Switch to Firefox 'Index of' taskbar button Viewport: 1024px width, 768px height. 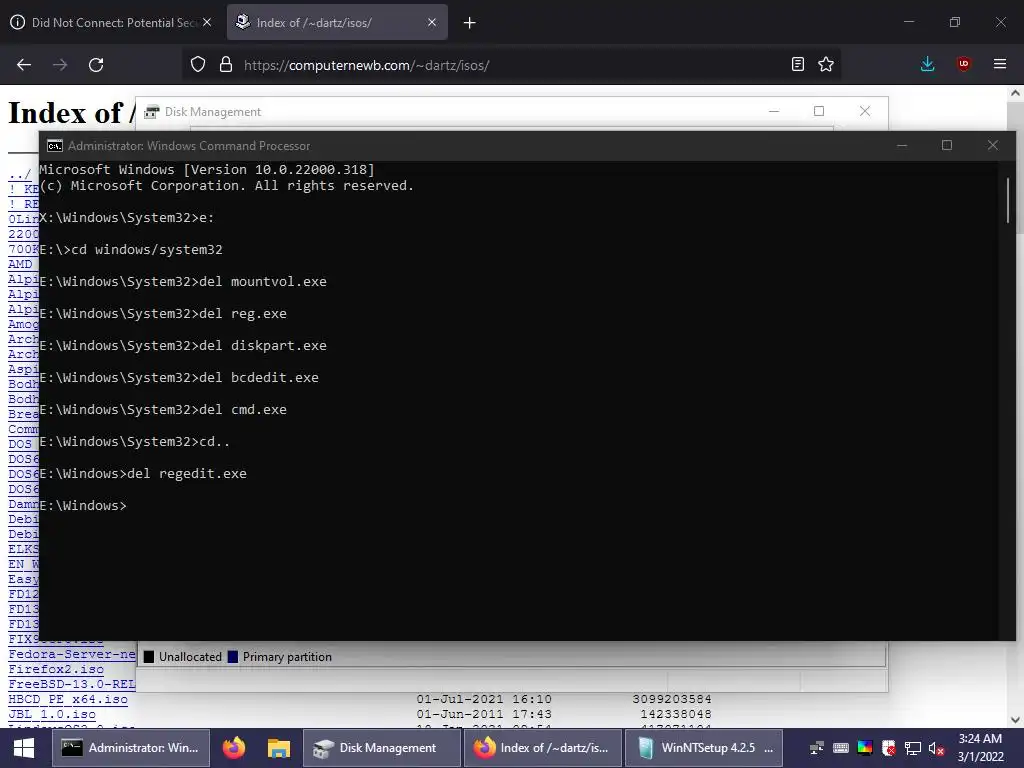pyautogui.click(x=542, y=748)
